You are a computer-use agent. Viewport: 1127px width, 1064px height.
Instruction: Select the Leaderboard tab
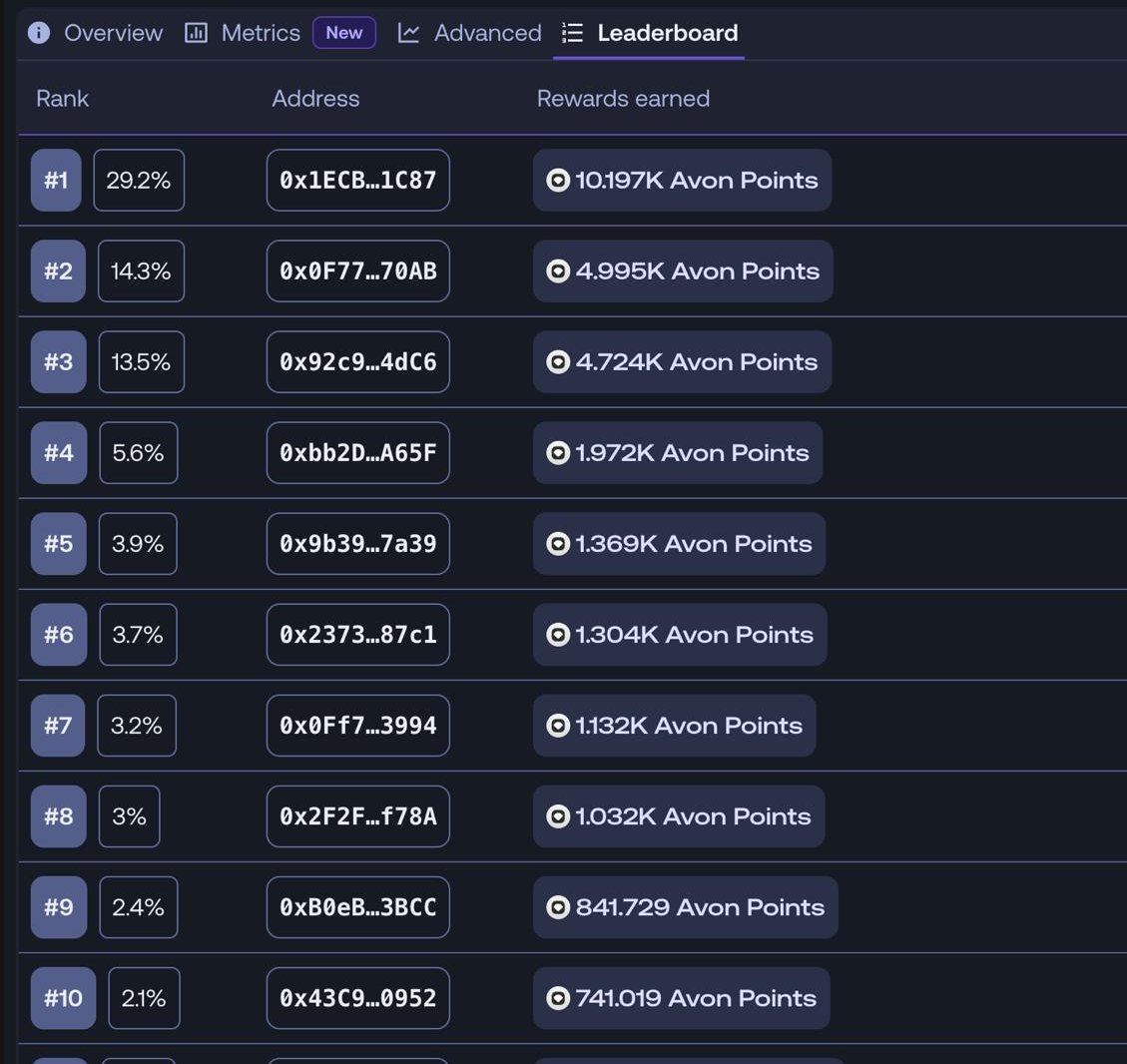tap(649, 33)
